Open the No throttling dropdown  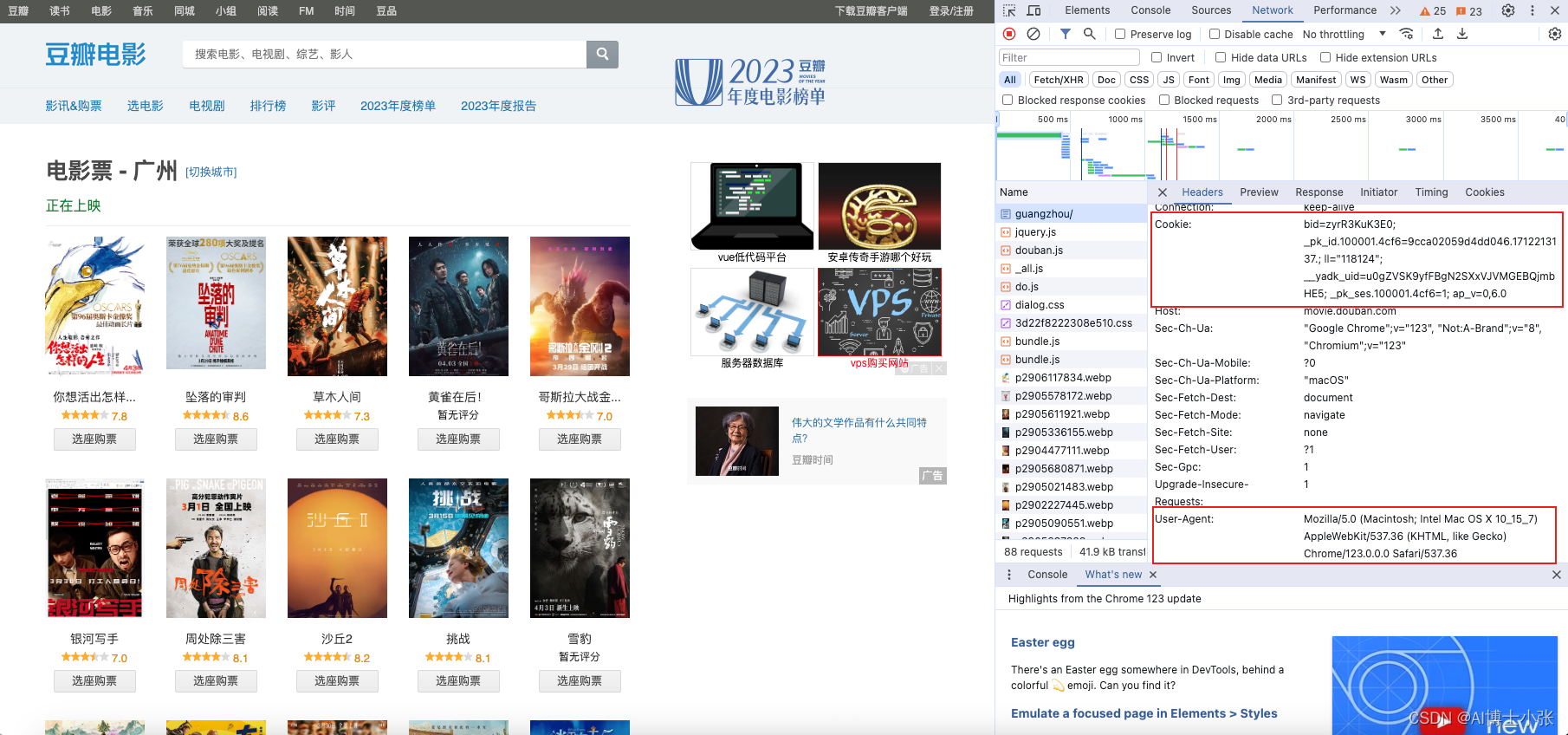pyautogui.click(x=1344, y=34)
